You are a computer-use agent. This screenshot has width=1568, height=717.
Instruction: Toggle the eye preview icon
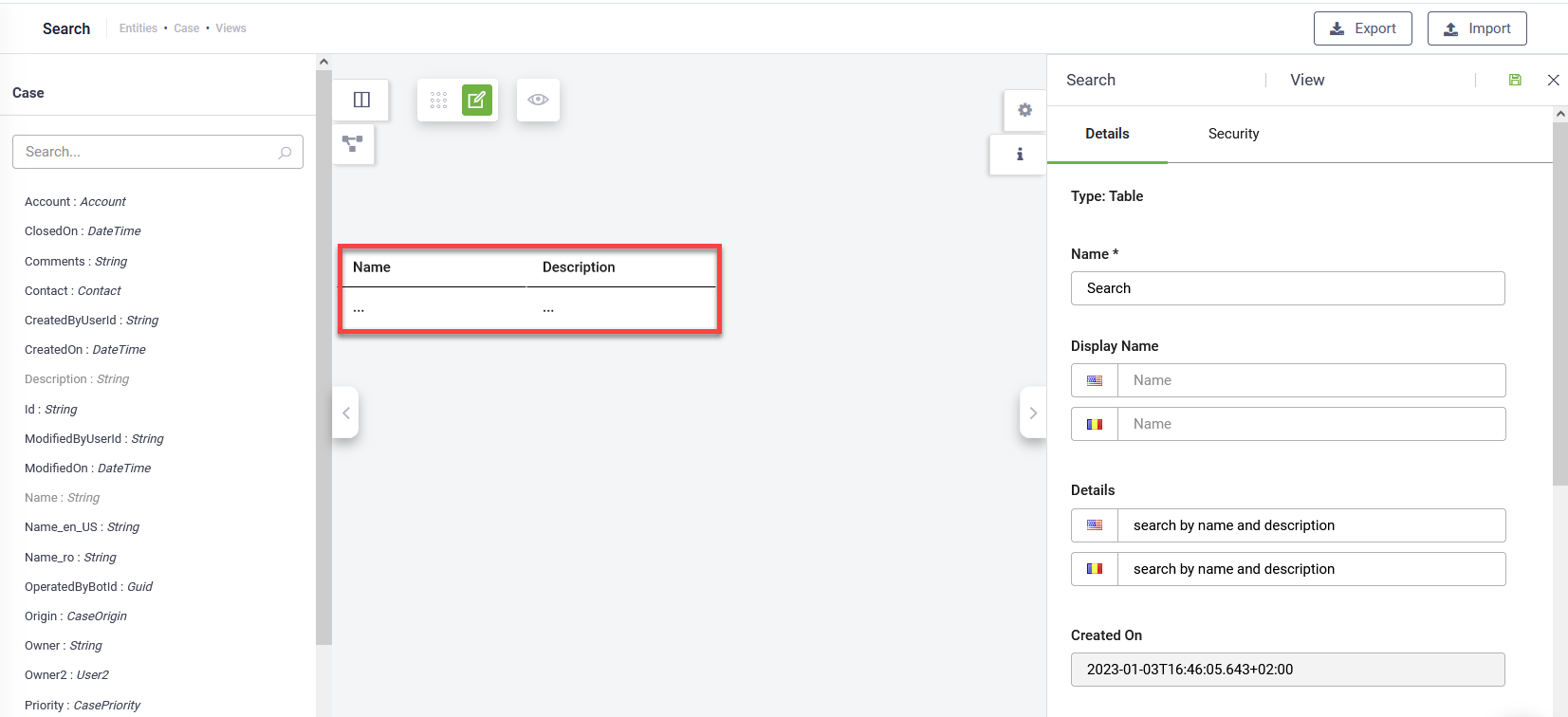(x=538, y=100)
